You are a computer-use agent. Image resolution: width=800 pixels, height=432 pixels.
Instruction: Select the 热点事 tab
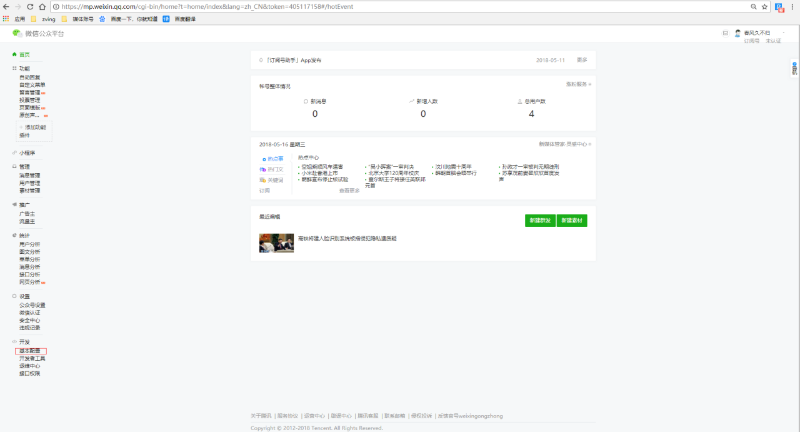tap(272, 159)
